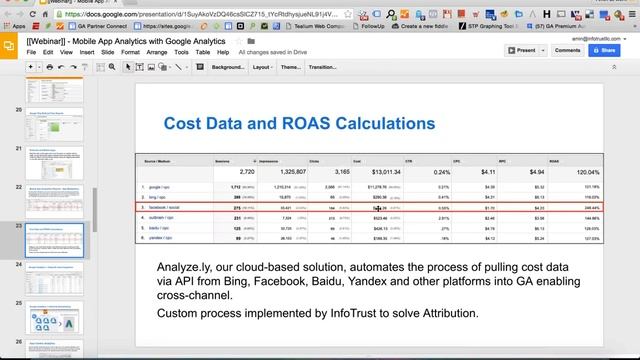Click the Undo icon
640x360 pixels.
click(61, 67)
